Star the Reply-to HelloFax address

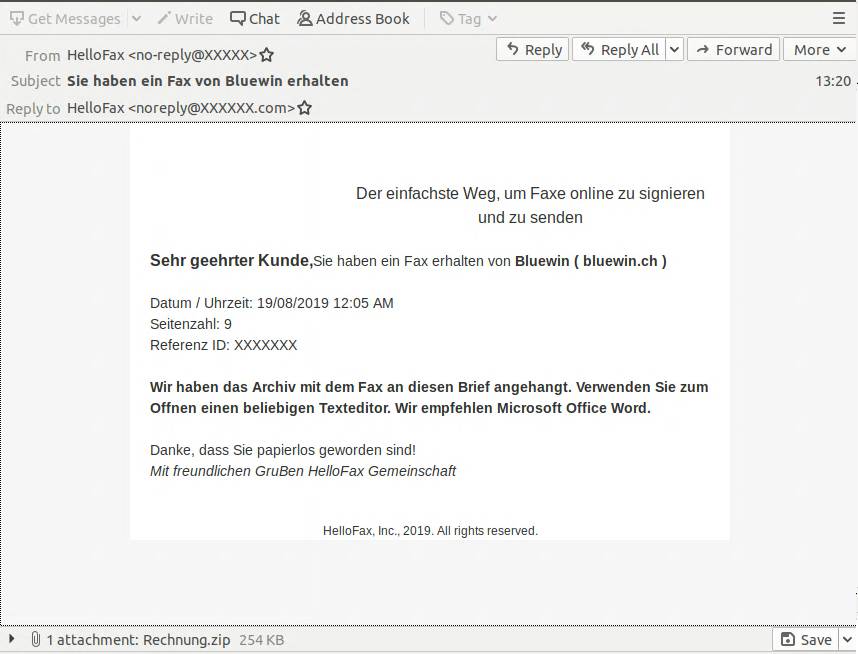(305, 108)
